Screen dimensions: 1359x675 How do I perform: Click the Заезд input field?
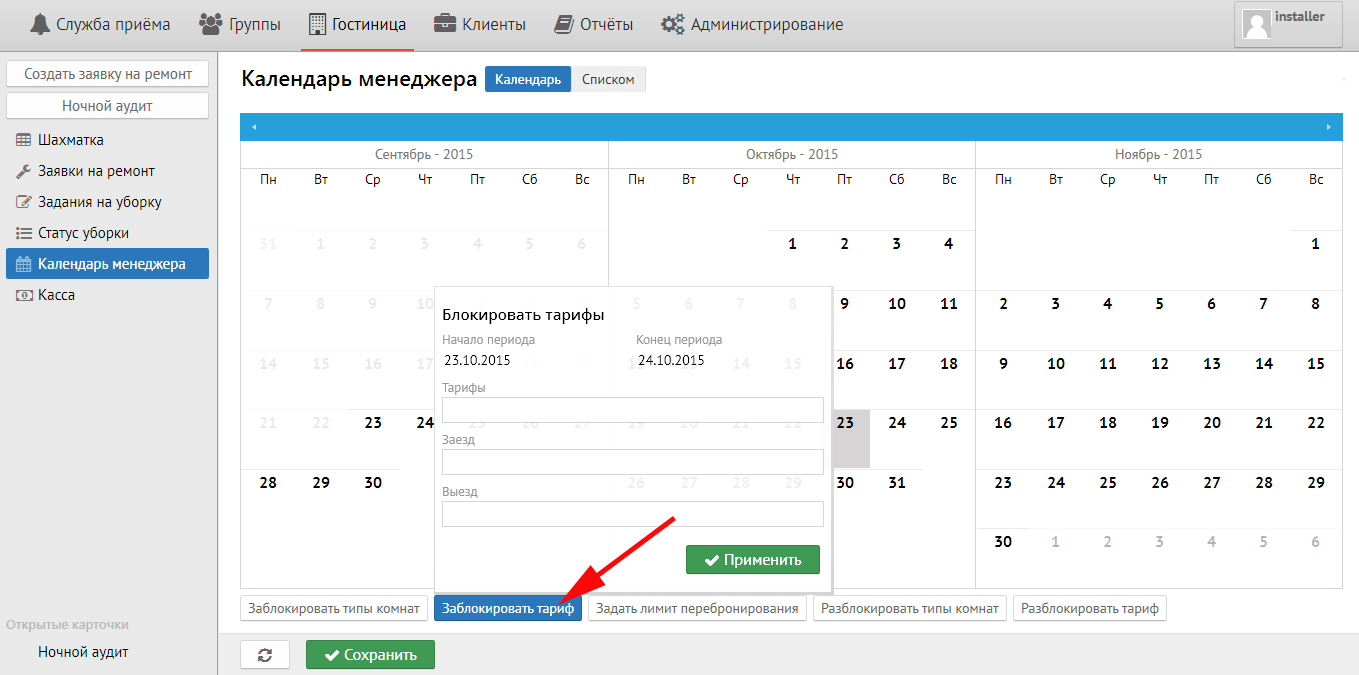click(633, 462)
